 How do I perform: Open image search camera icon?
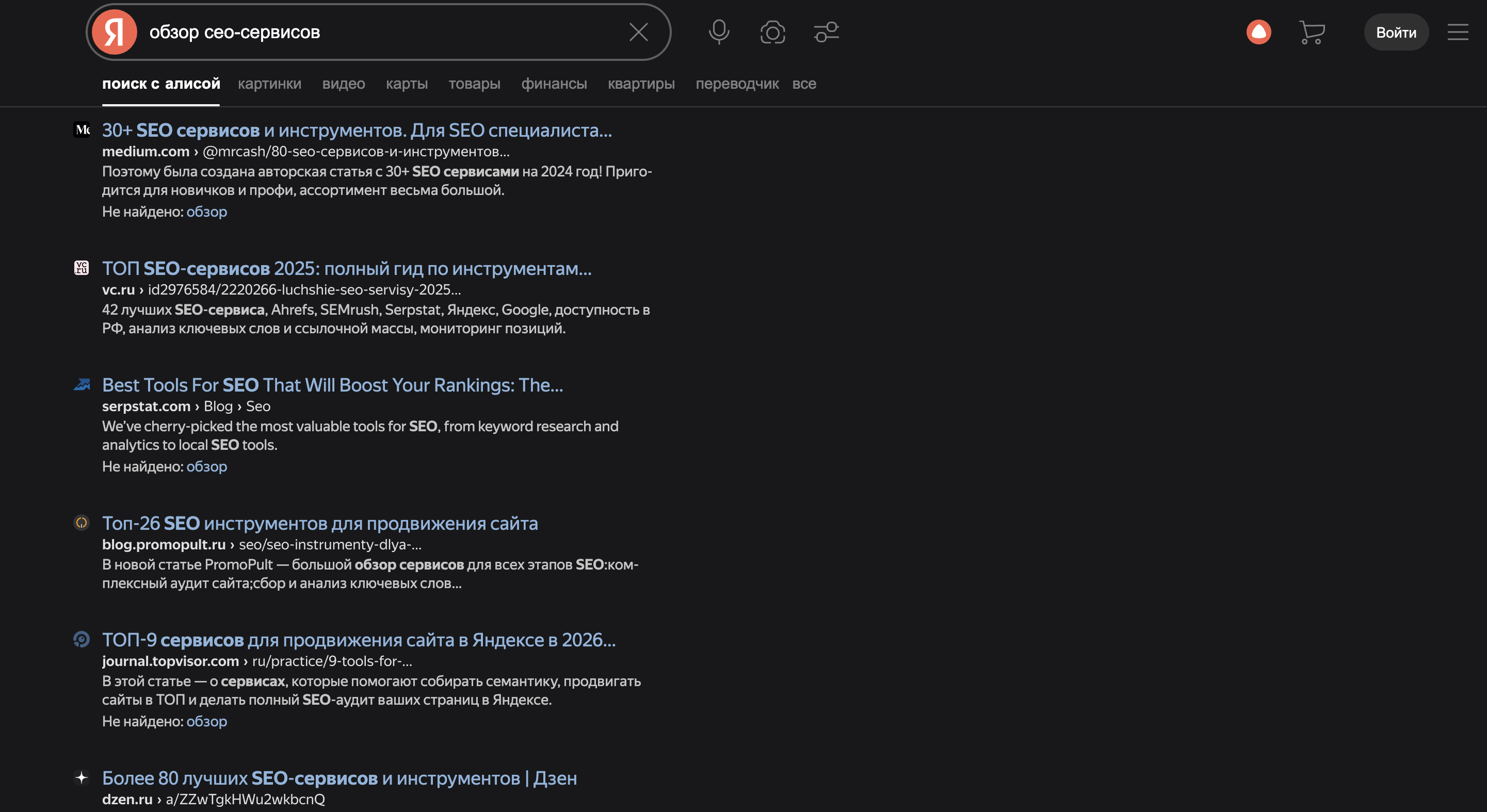pyautogui.click(x=772, y=33)
